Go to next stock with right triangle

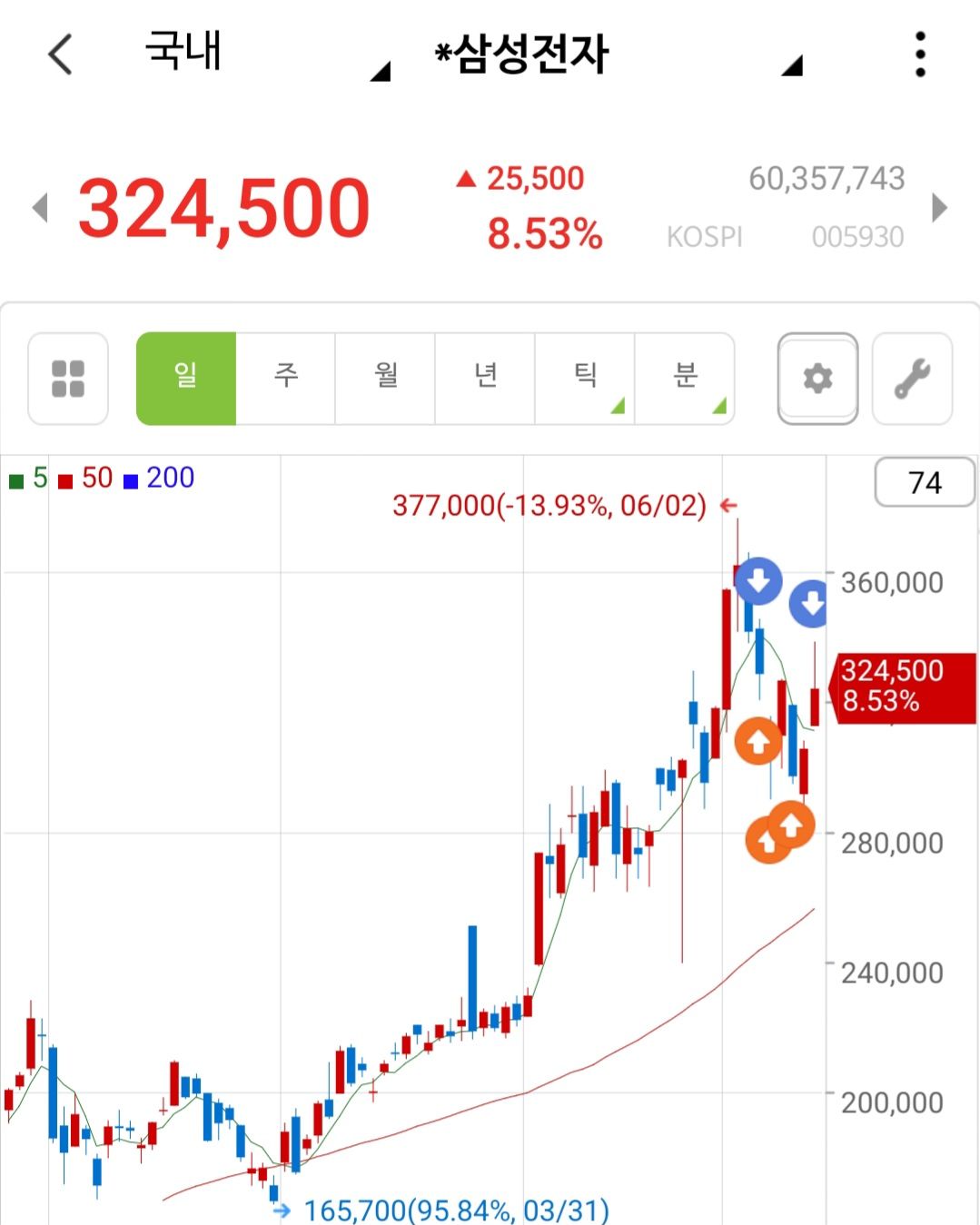[x=940, y=208]
